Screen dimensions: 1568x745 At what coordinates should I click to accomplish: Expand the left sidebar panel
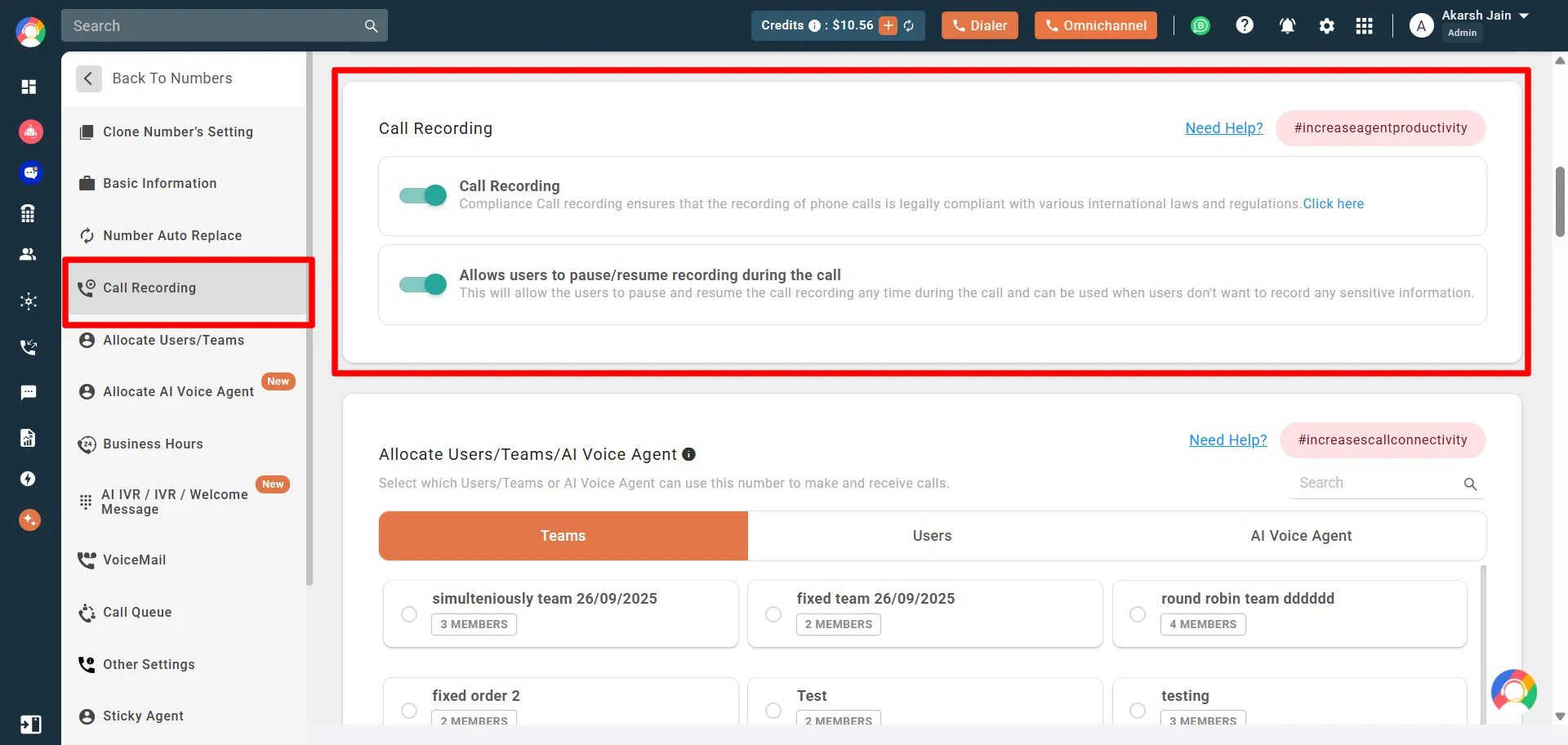tap(30, 725)
